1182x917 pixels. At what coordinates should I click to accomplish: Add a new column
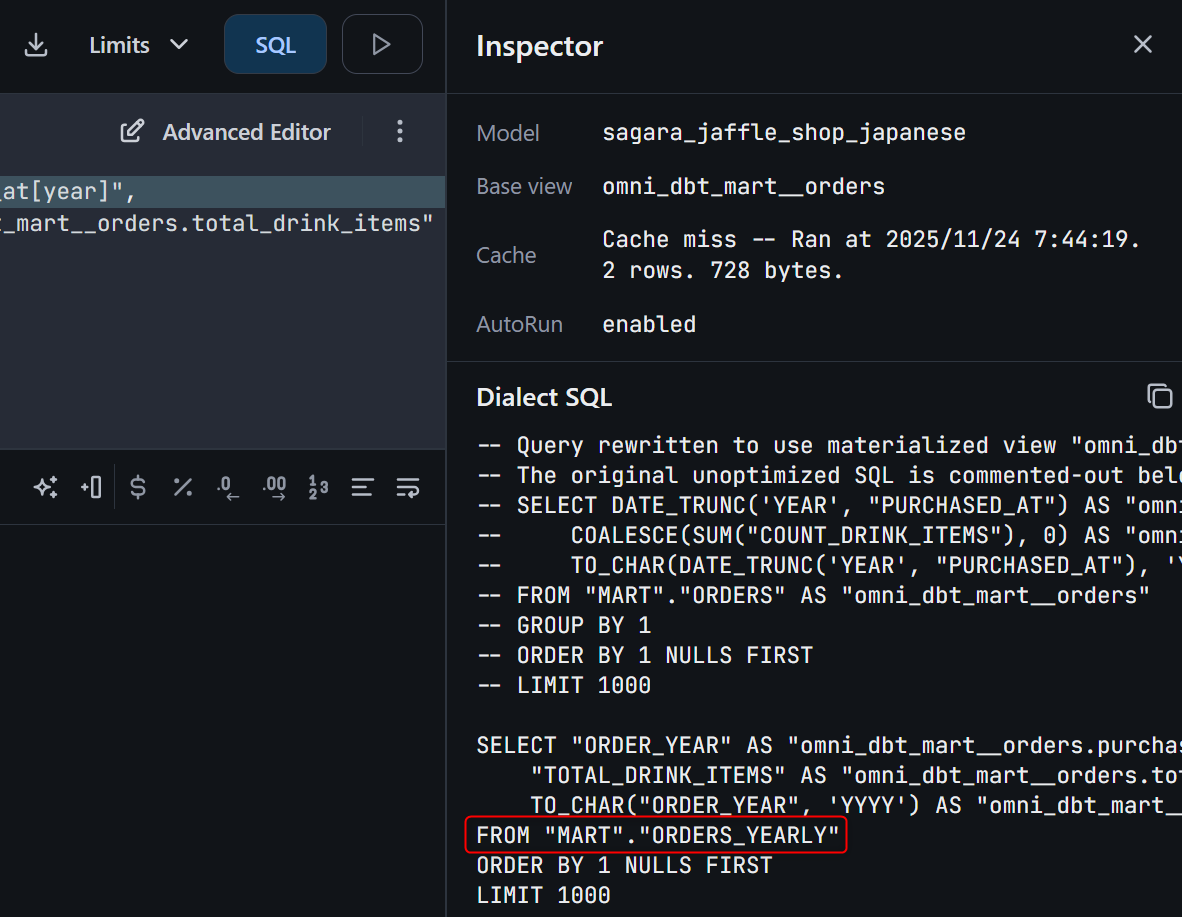coord(91,487)
